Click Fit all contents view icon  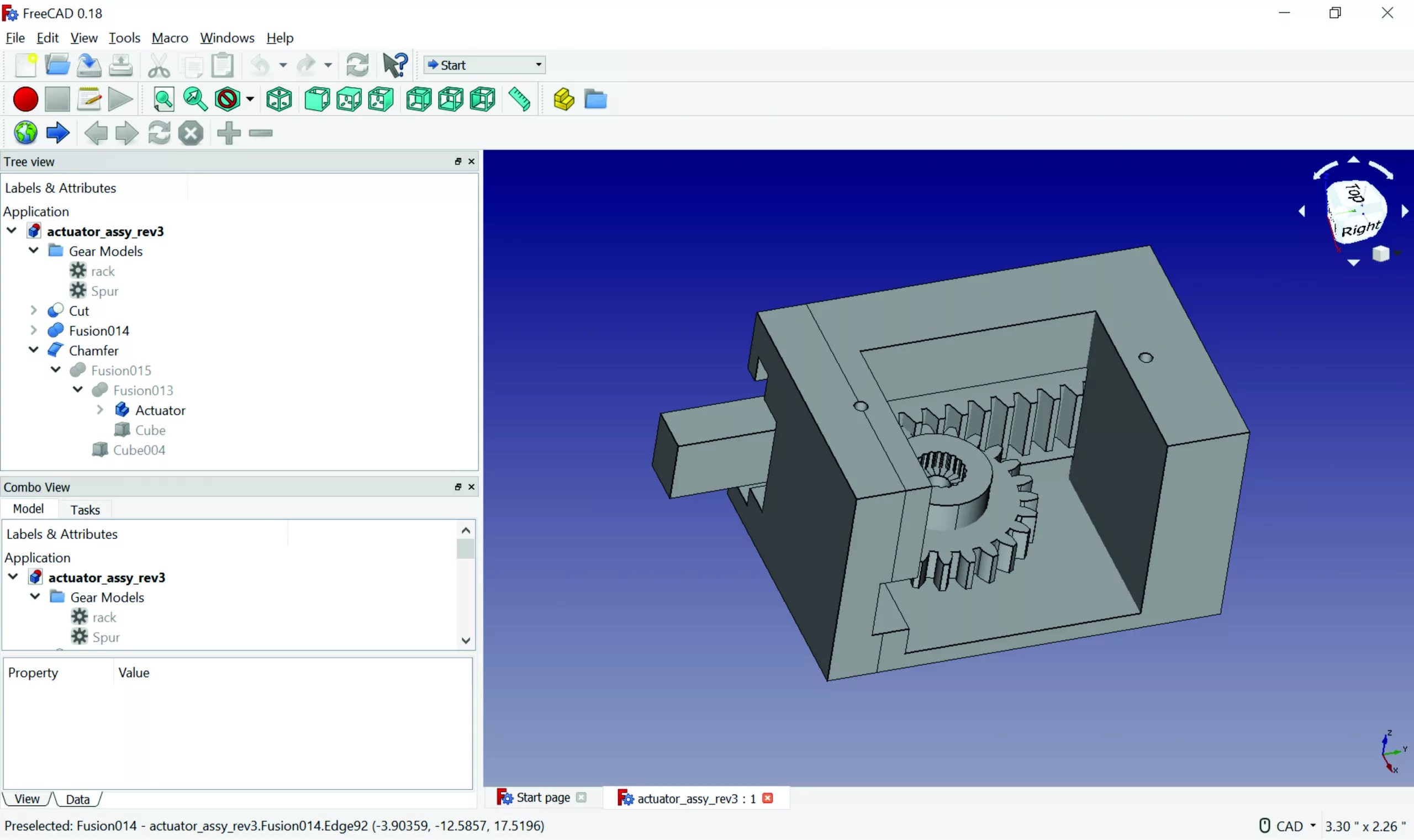[x=163, y=99]
